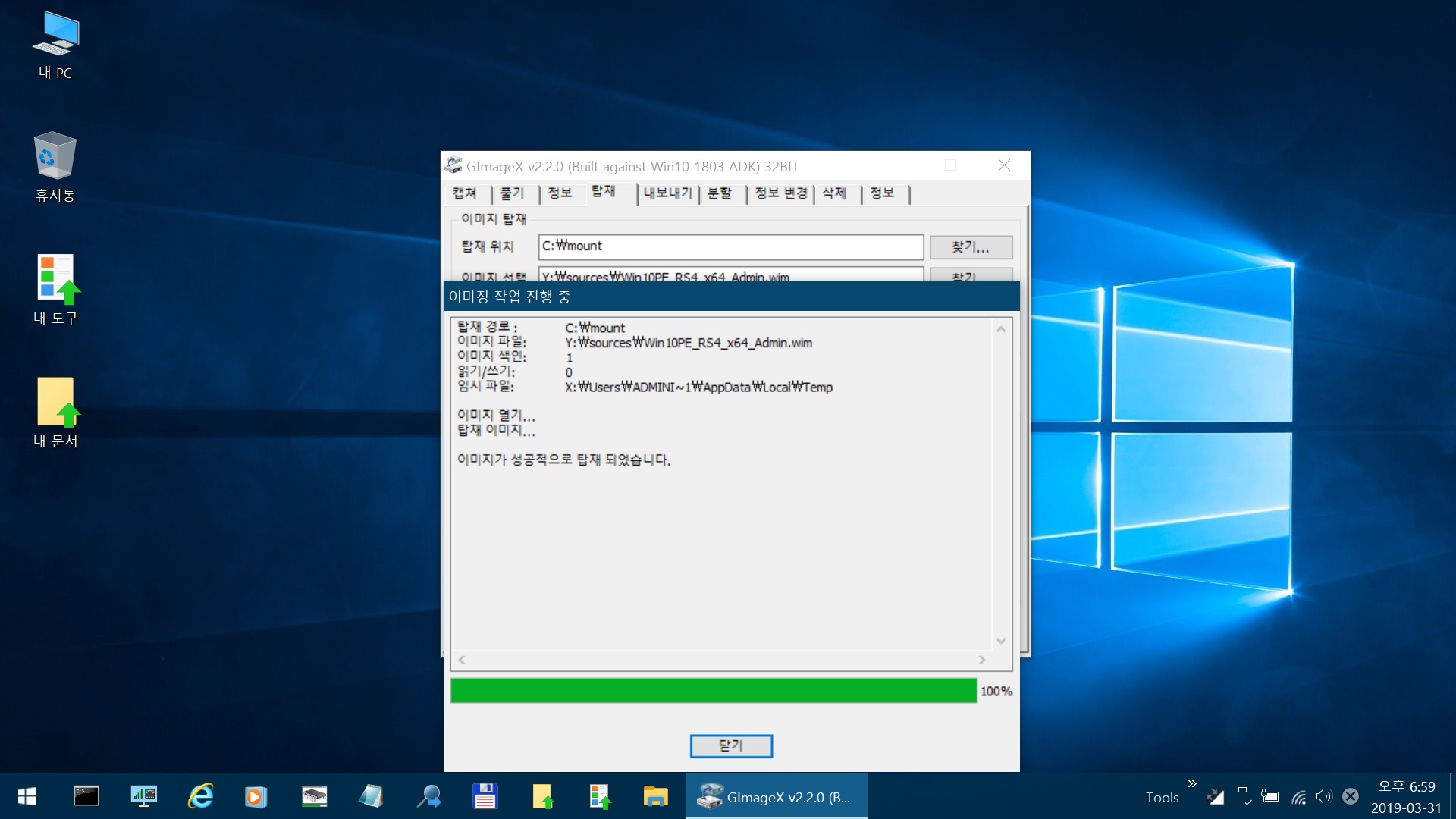Click the battery tray icon
Image resolution: width=1456 pixels, height=819 pixels.
[x=1270, y=796]
